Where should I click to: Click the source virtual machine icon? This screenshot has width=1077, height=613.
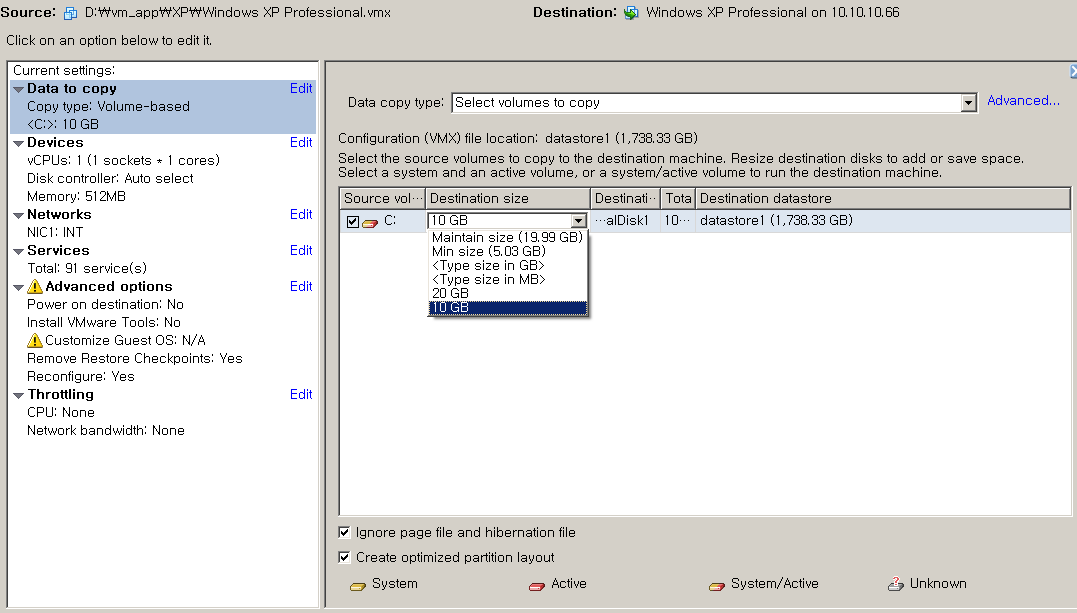coord(70,13)
